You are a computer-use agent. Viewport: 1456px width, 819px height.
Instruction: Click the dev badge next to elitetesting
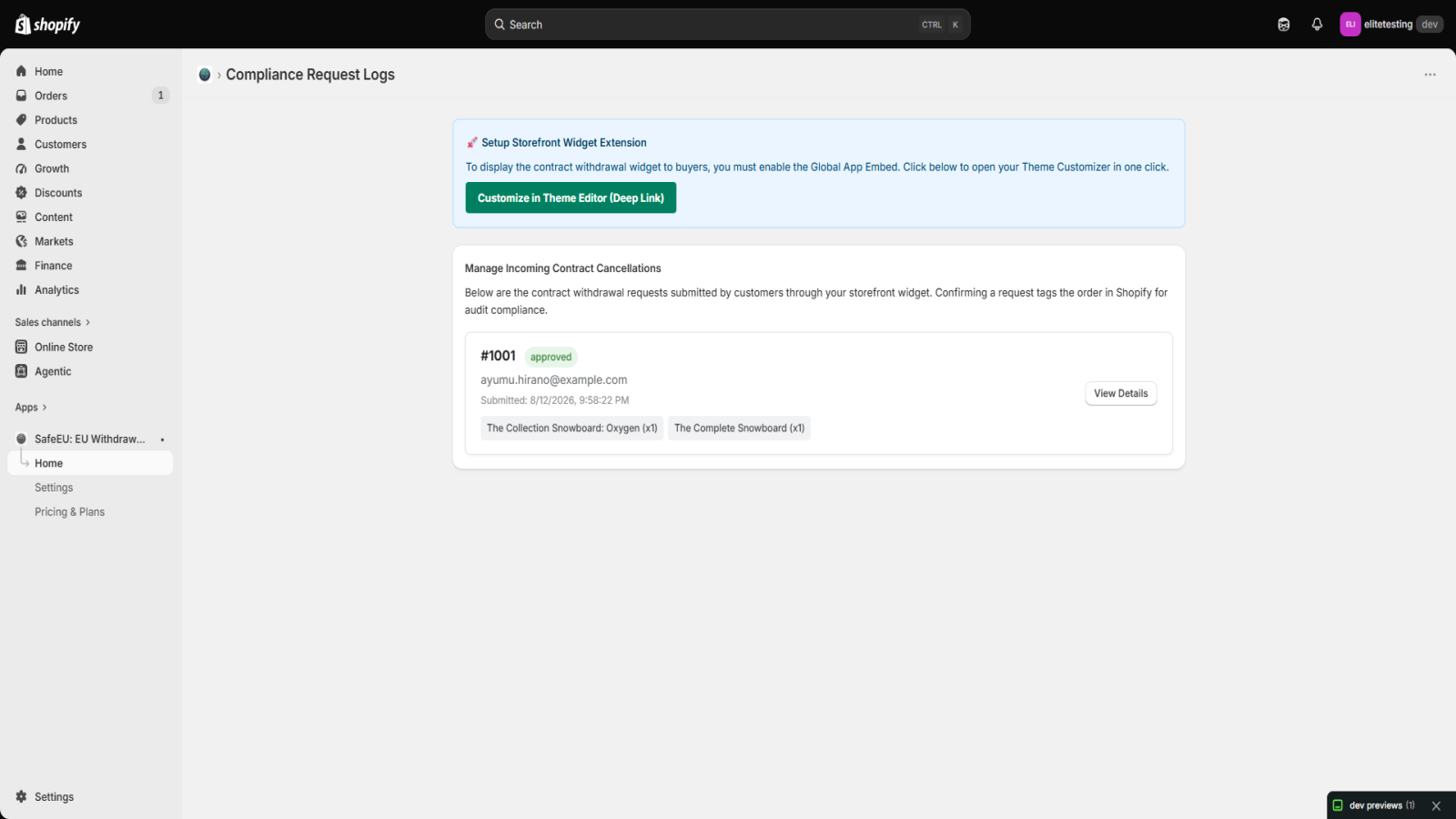tap(1430, 25)
